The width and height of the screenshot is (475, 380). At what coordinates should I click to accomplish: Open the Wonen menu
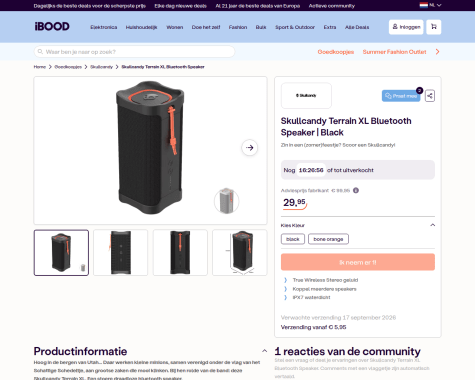click(175, 27)
